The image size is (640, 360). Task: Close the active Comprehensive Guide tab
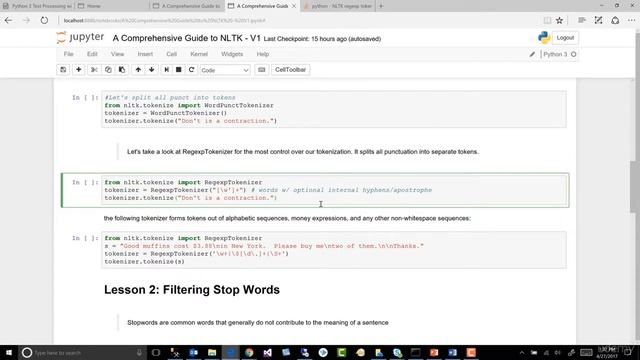pos(293,6)
